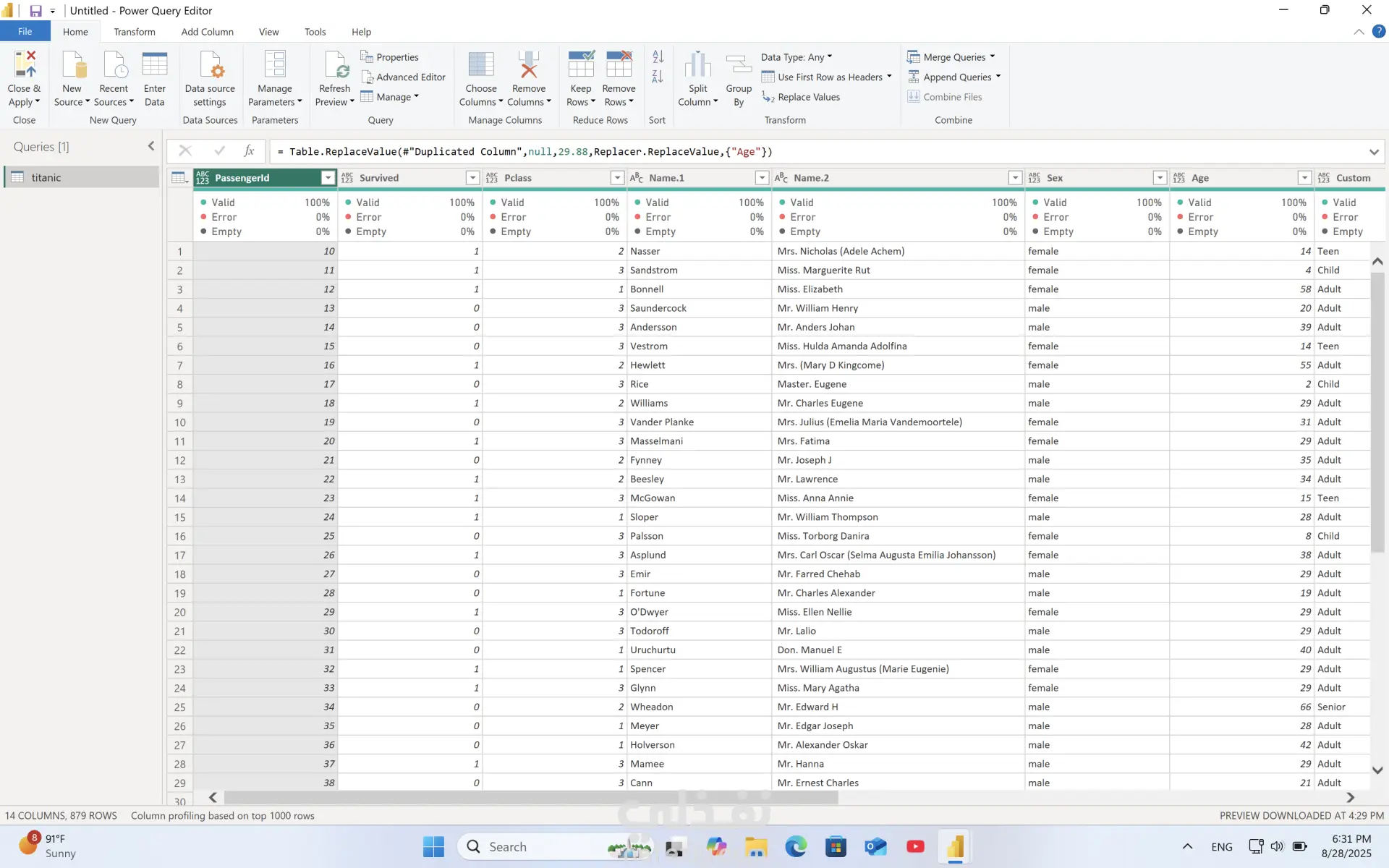Cancel formula edit with X button
Viewport: 1389px width, 868px height.
pyautogui.click(x=185, y=150)
